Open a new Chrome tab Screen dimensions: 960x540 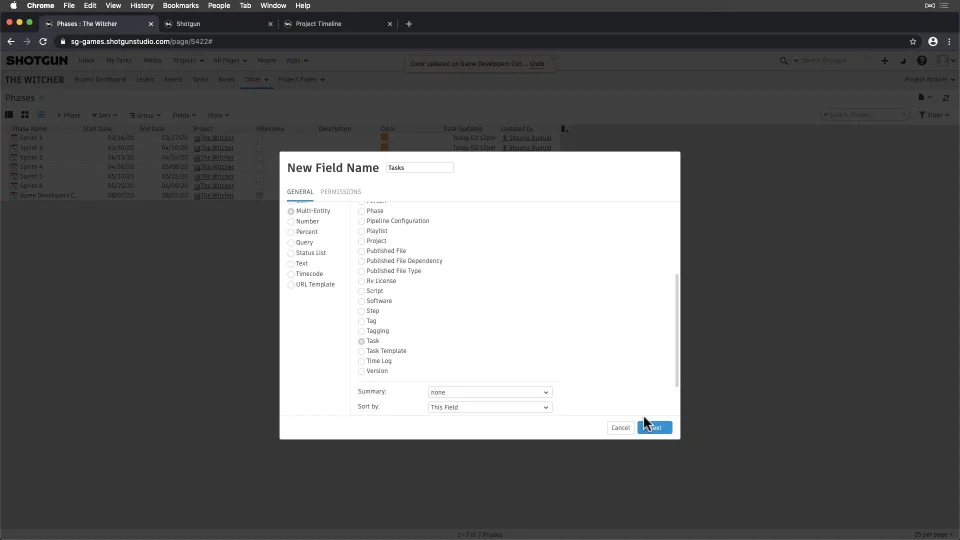[x=409, y=24]
